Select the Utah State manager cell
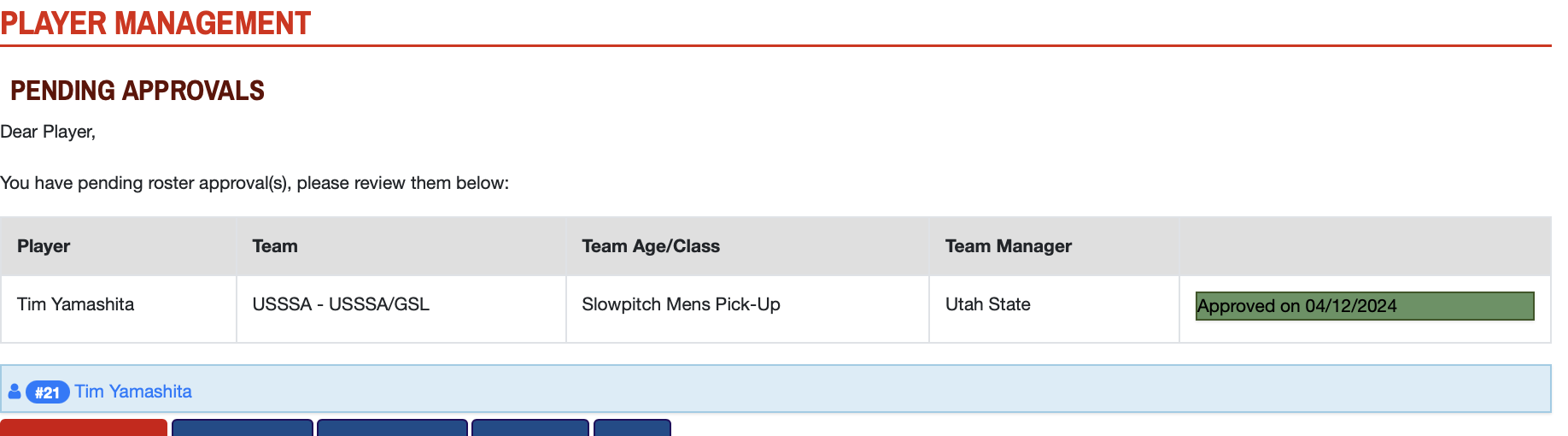 987,304
